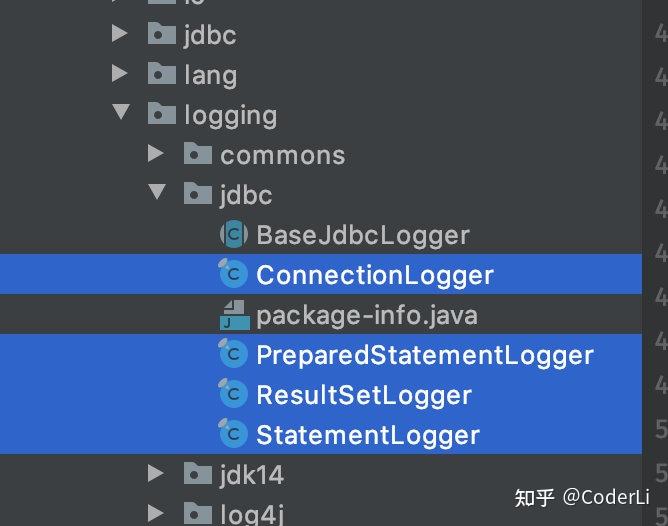Click the logging package folder icon
The height and width of the screenshot is (526, 668).
pos(162,114)
